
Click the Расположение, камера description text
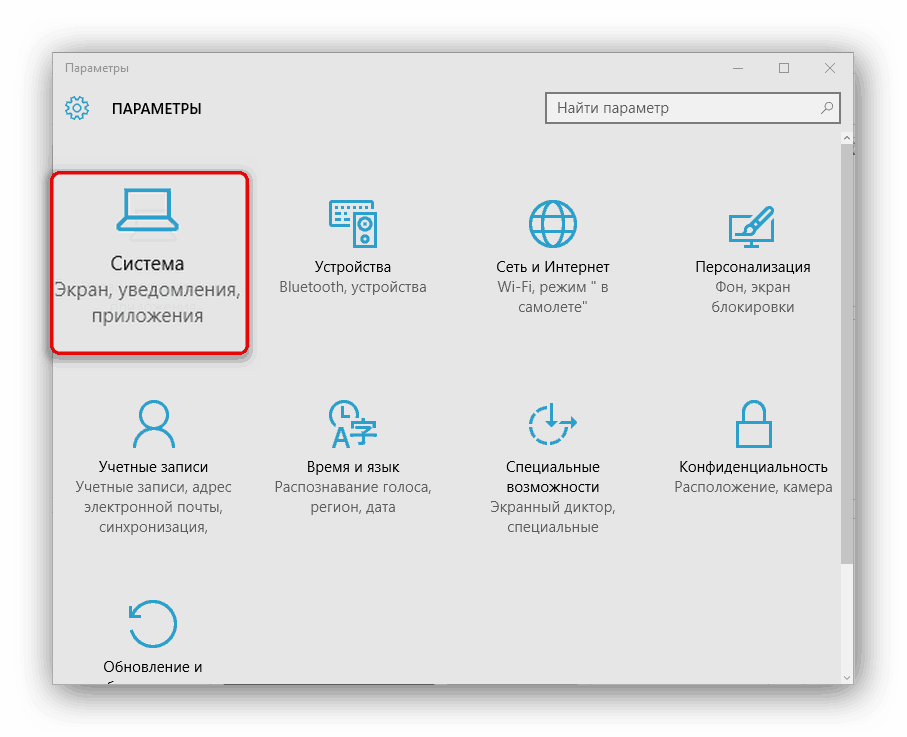coord(752,487)
